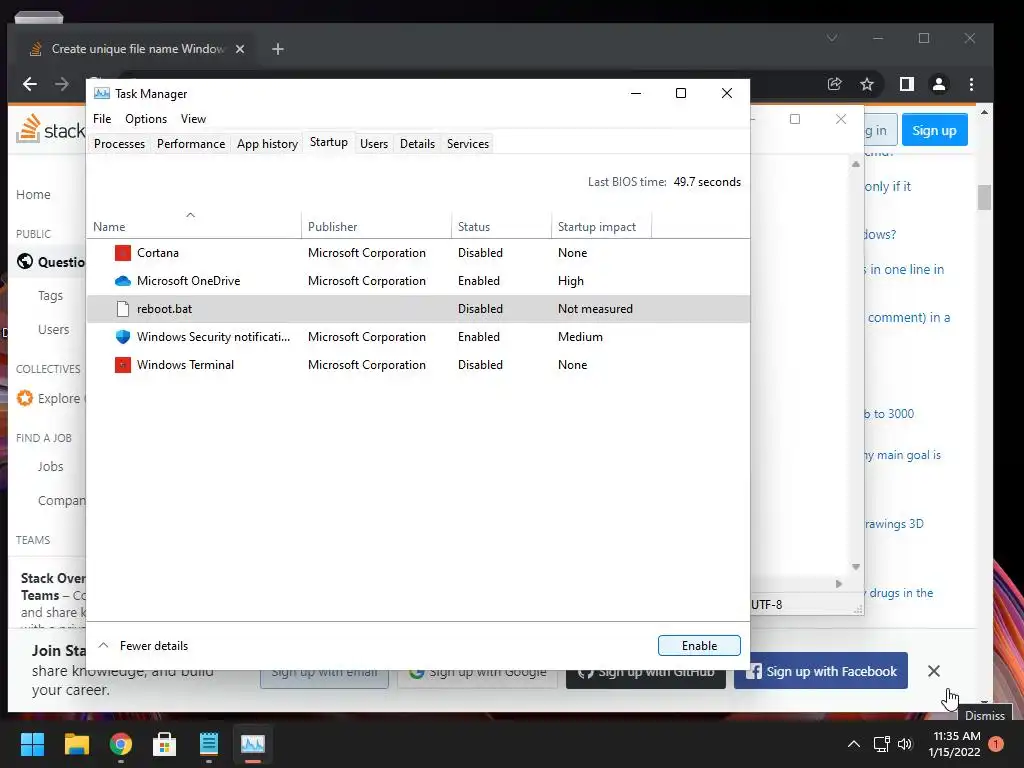Click the Stack Overflow page scrollbar thumb
This screenshot has width=1024, height=768.
tap(984, 197)
